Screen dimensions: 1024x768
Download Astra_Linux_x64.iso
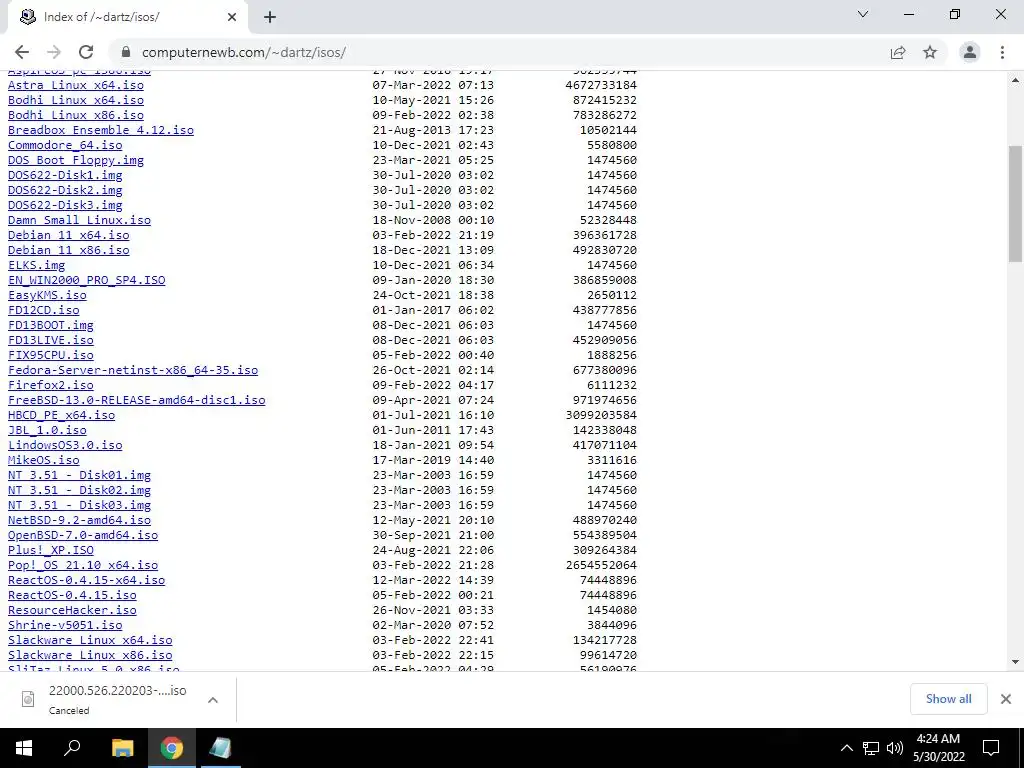pyautogui.click(x=76, y=85)
